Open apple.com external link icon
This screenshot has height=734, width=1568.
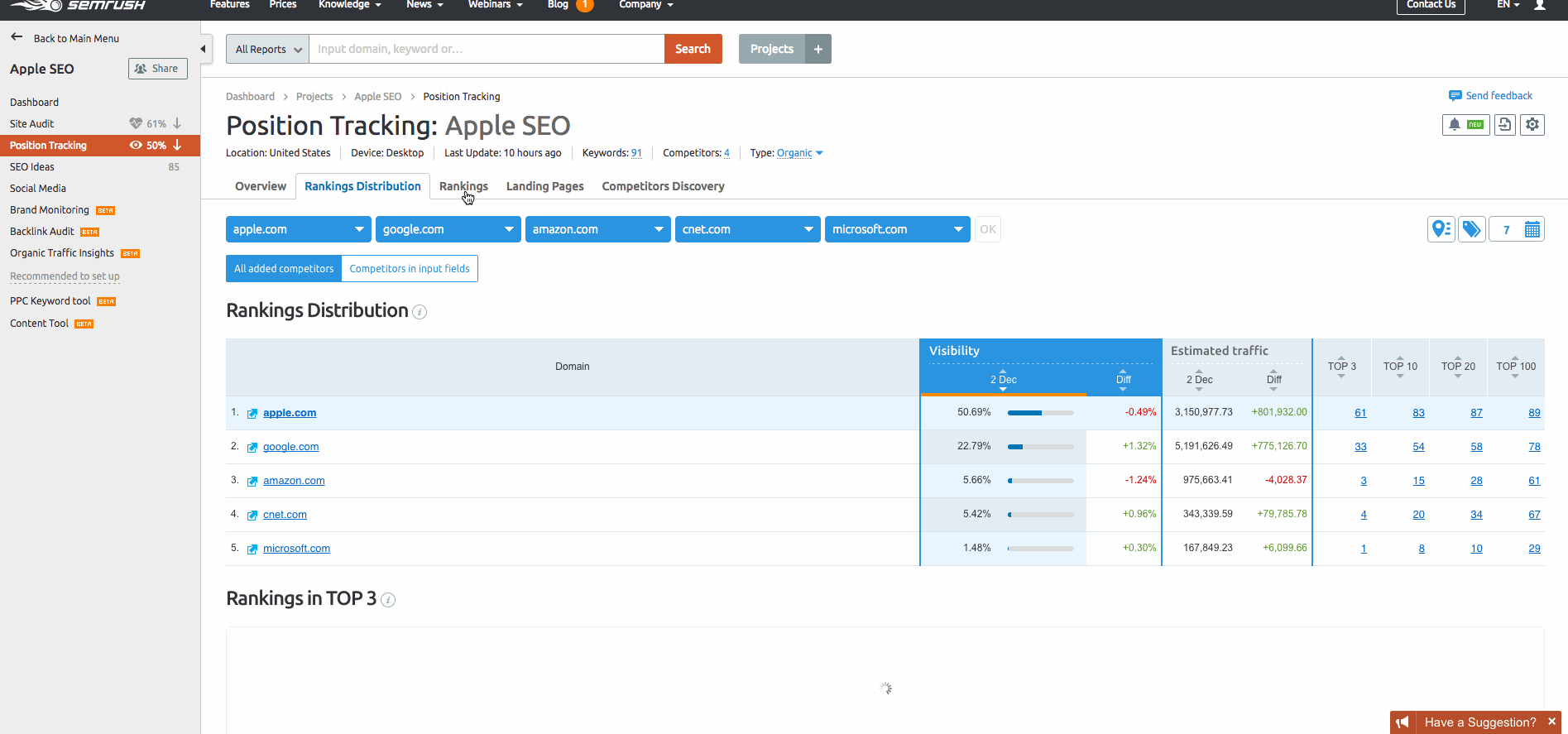click(x=252, y=414)
